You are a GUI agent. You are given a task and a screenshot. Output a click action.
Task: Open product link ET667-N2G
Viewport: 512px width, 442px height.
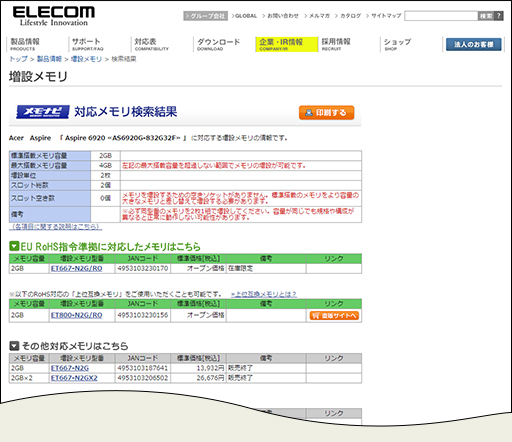pyautogui.click(x=70, y=368)
